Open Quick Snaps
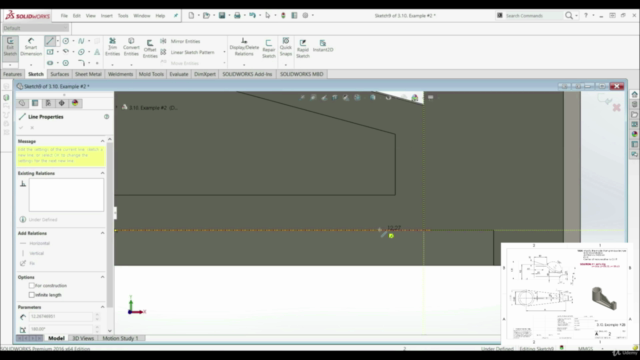 pos(286,47)
